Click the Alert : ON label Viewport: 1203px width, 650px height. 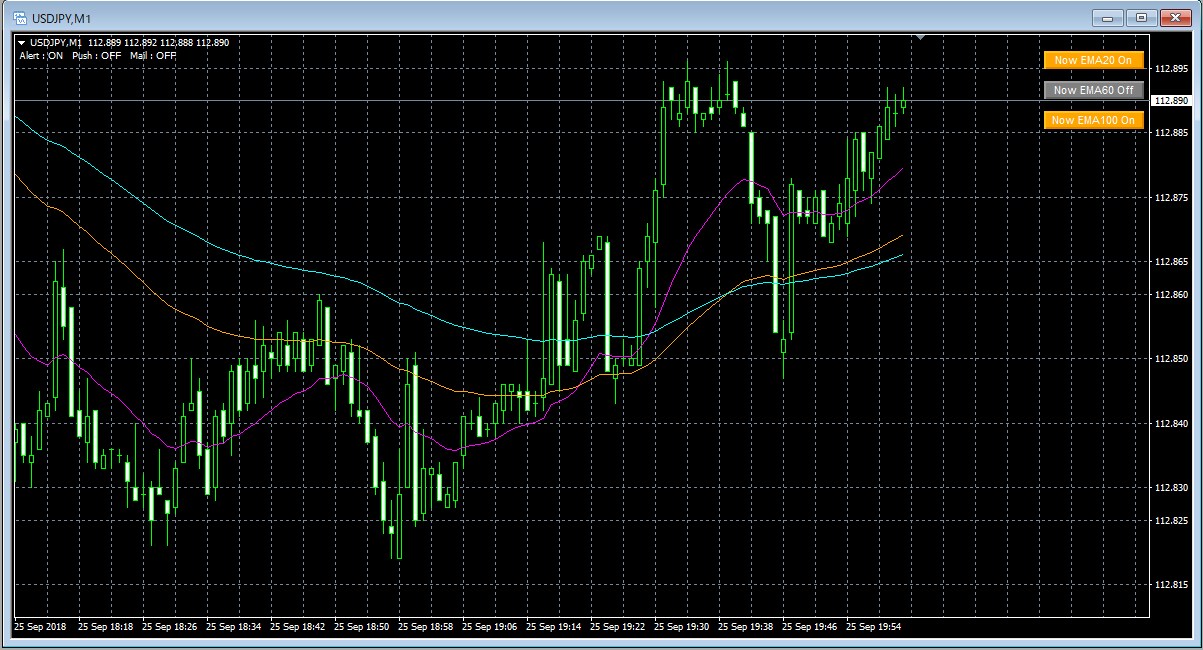[x=41, y=56]
